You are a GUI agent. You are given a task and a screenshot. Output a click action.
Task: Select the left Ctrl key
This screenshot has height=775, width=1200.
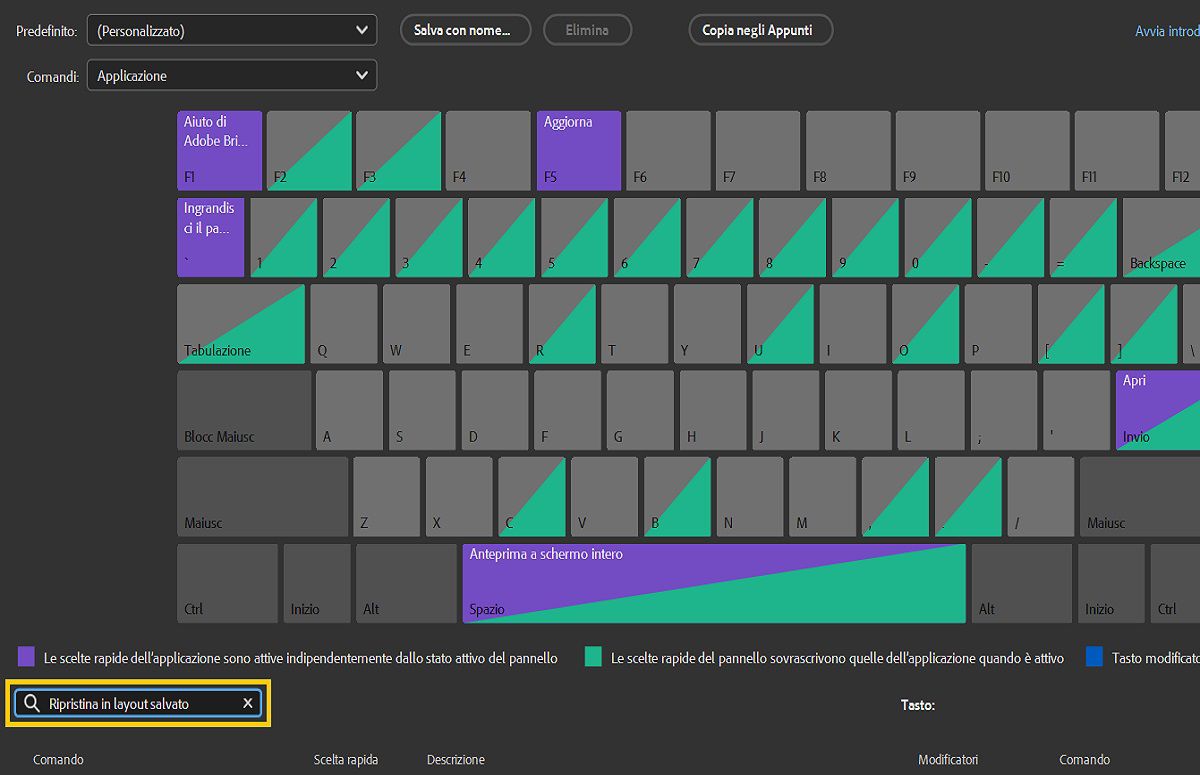(227, 583)
